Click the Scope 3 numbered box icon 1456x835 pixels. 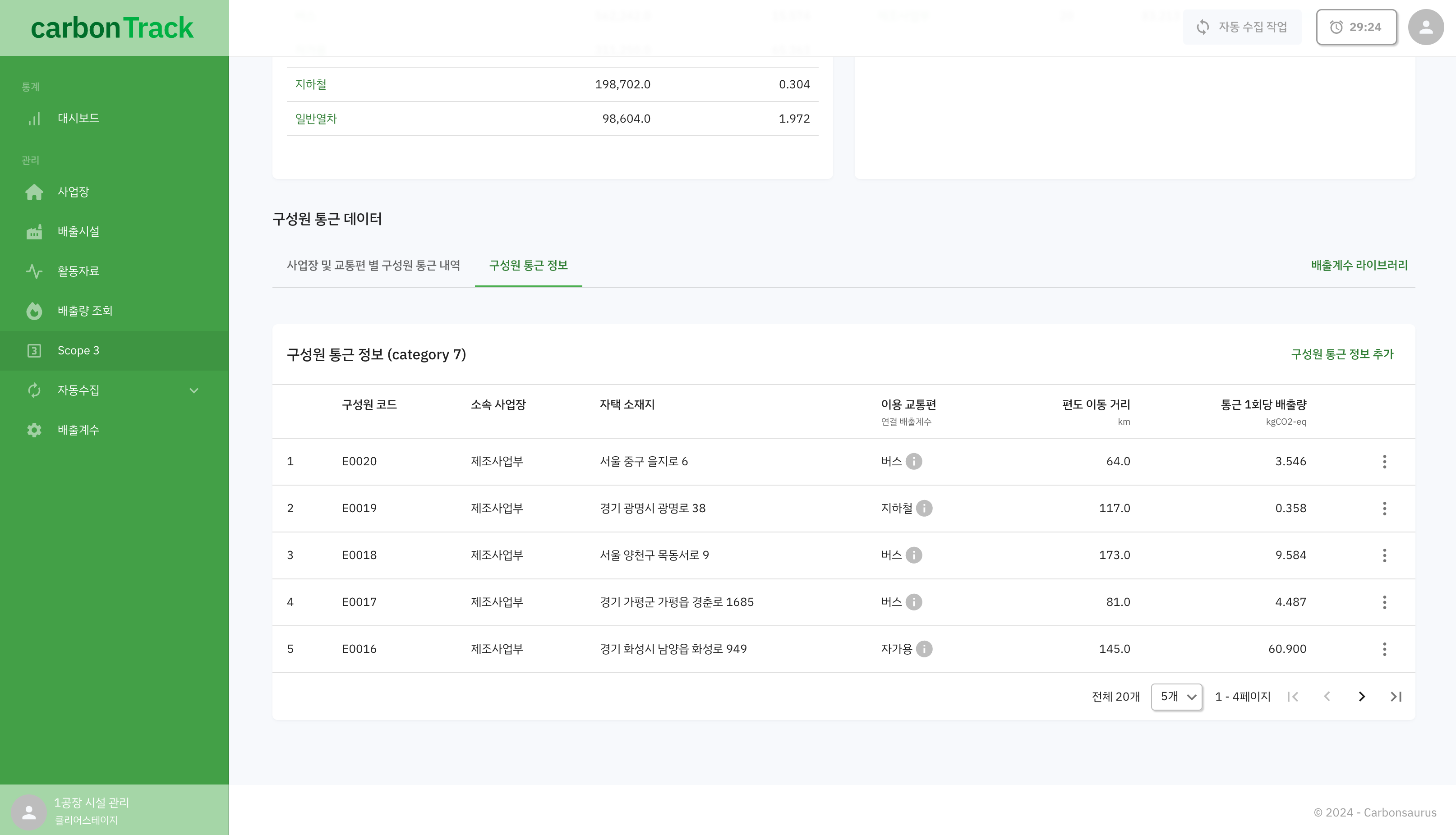[34, 350]
